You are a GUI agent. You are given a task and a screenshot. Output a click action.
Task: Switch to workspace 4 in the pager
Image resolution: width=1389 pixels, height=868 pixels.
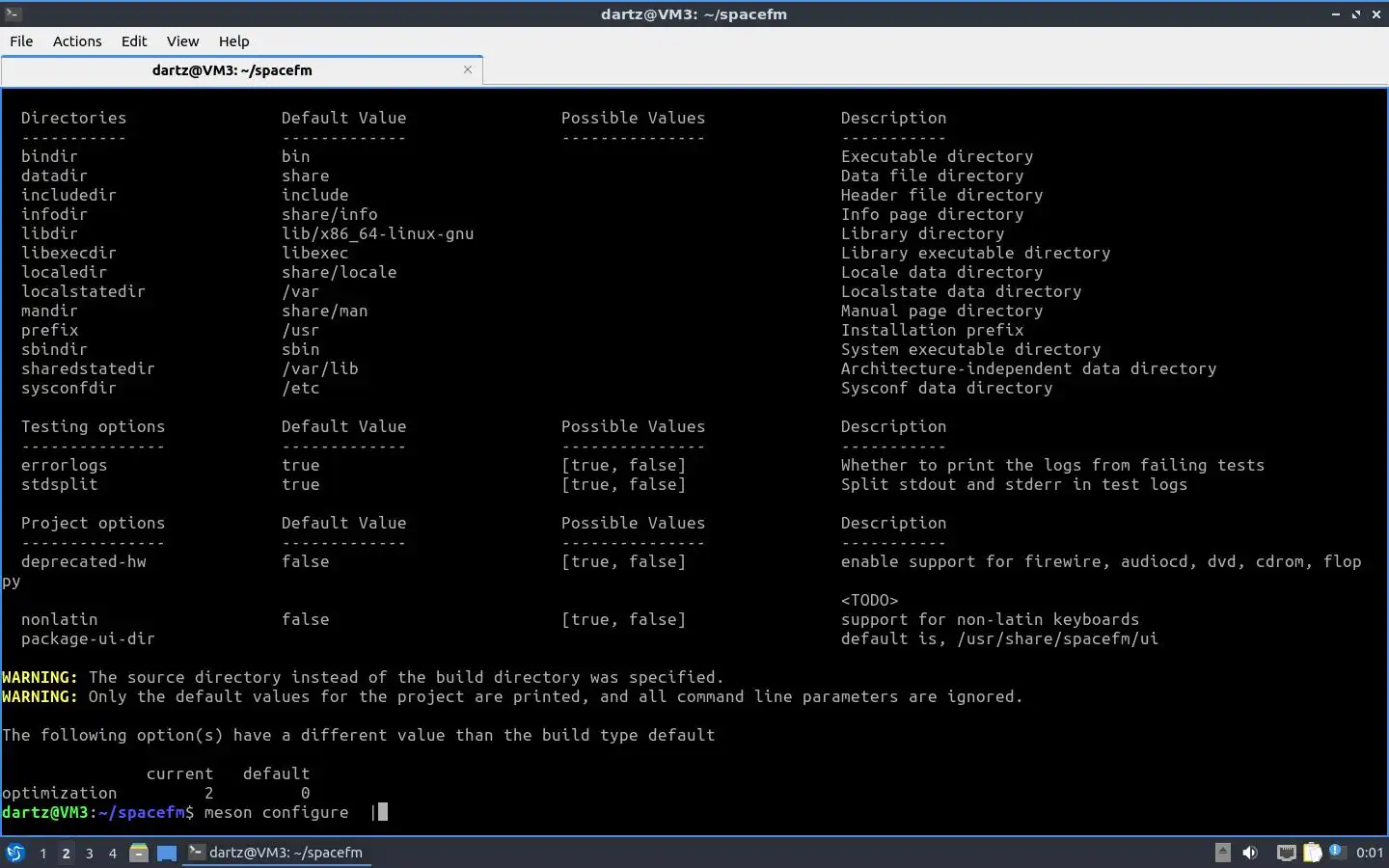pyautogui.click(x=112, y=853)
